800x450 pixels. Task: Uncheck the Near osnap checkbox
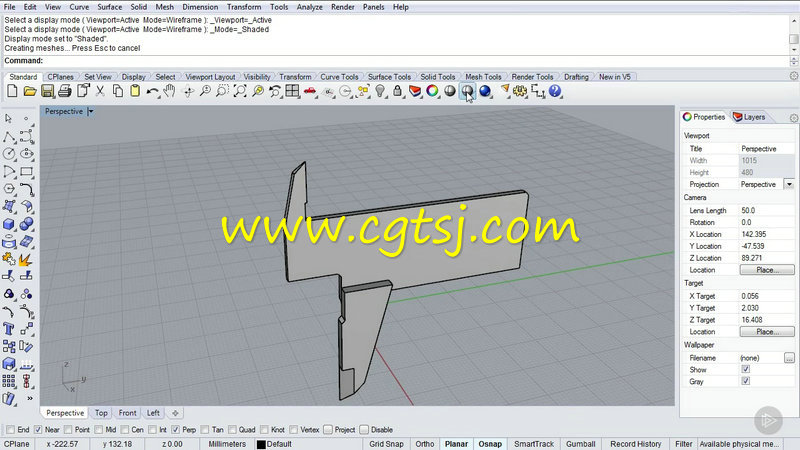[x=38, y=430]
